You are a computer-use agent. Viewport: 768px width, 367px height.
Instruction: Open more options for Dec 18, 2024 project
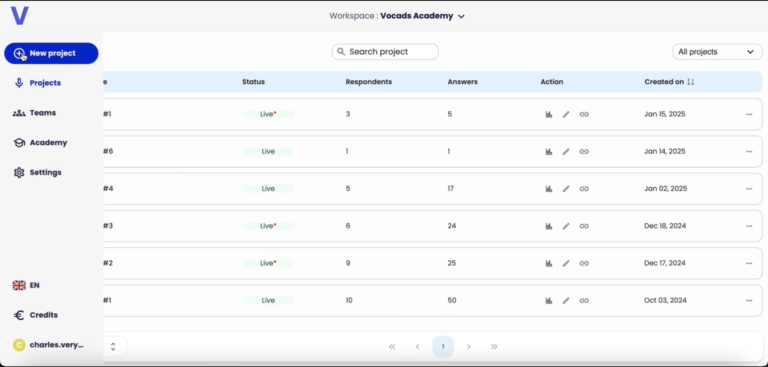(x=749, y=226)
